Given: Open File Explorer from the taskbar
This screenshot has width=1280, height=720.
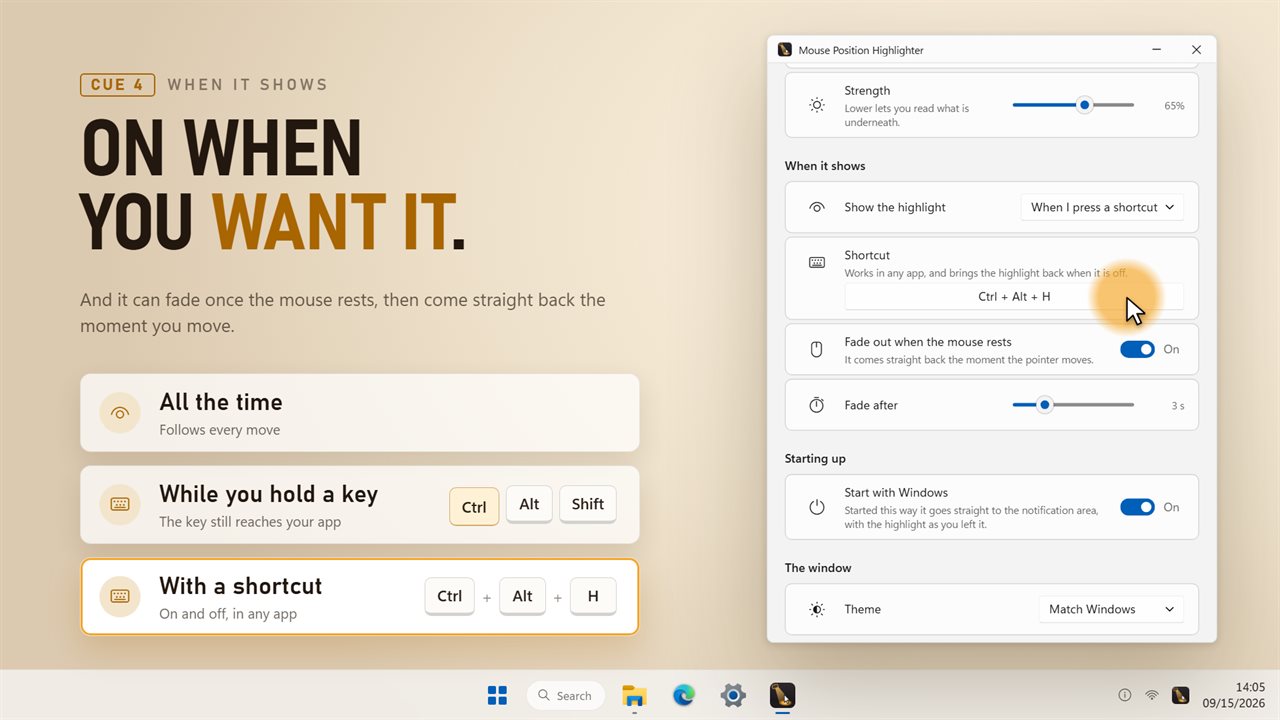Looking at the screenshot, I should pyautogui.click(x=634, y=695).
